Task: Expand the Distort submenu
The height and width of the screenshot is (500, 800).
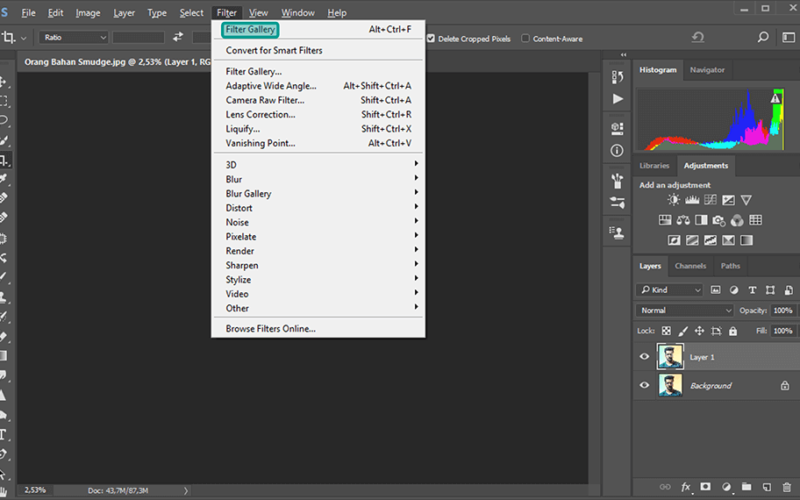Action: pos(320,208)
